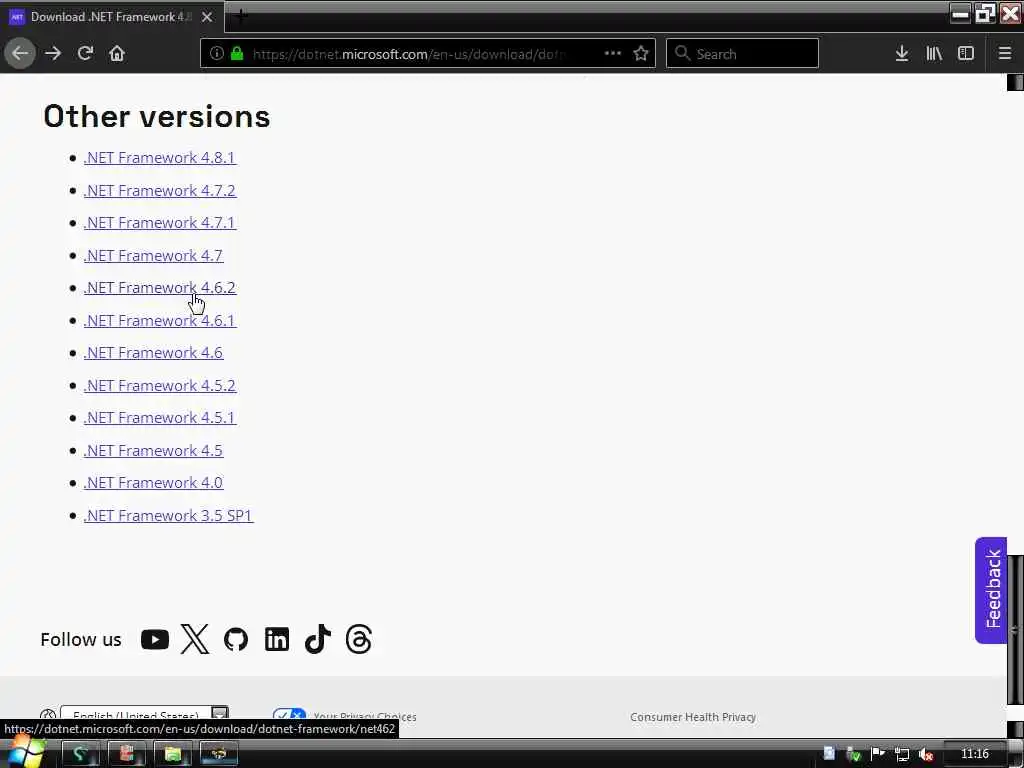This screenshot has height=768, width=1024.
Task: Reload the current page
Action: (85, 54)
